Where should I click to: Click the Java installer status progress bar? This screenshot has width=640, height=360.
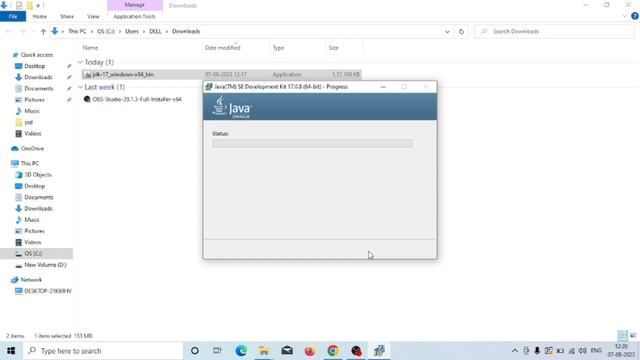tap(312, 143)
